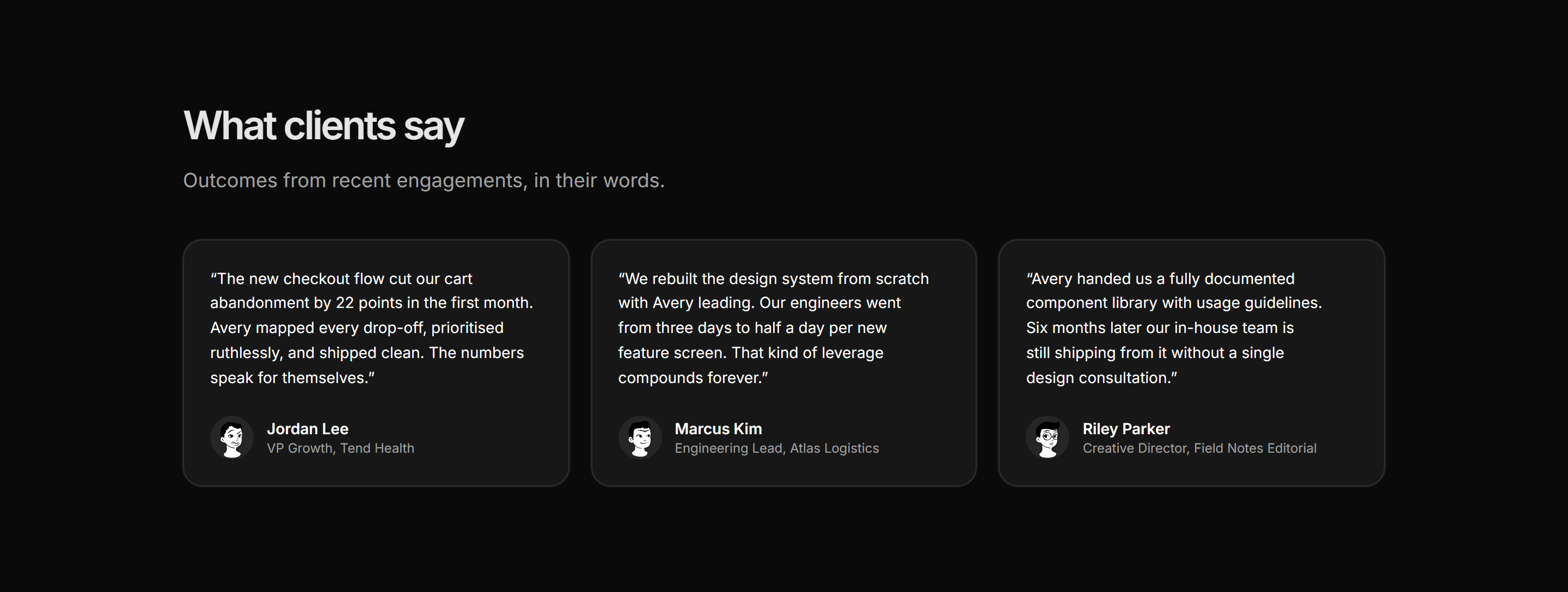1568x592 pixels.
Task: Click 'Six months later' text line
Action: [x=1160, y=328]
